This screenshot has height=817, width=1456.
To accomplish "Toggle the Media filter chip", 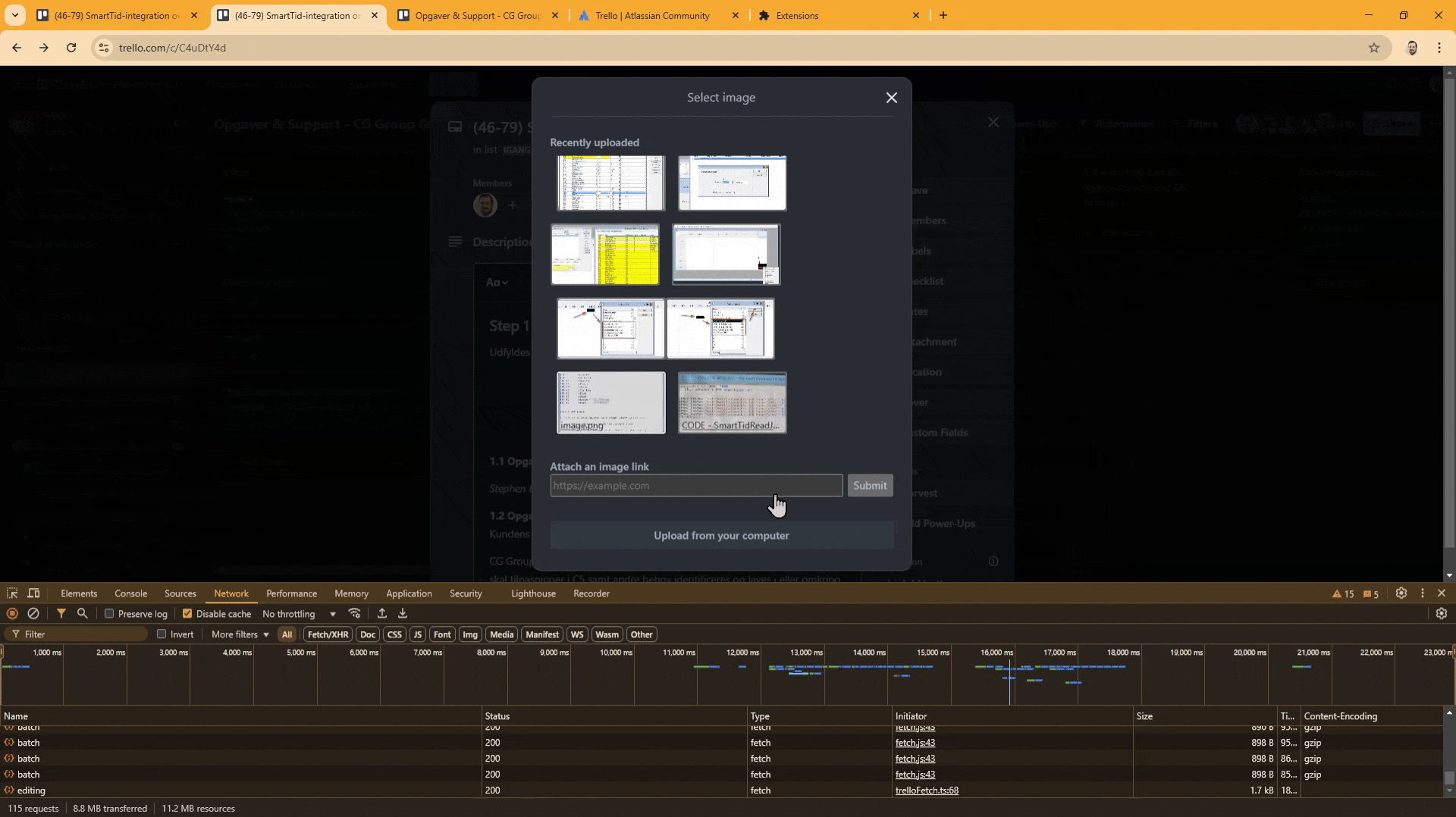I will coord(501,634).
